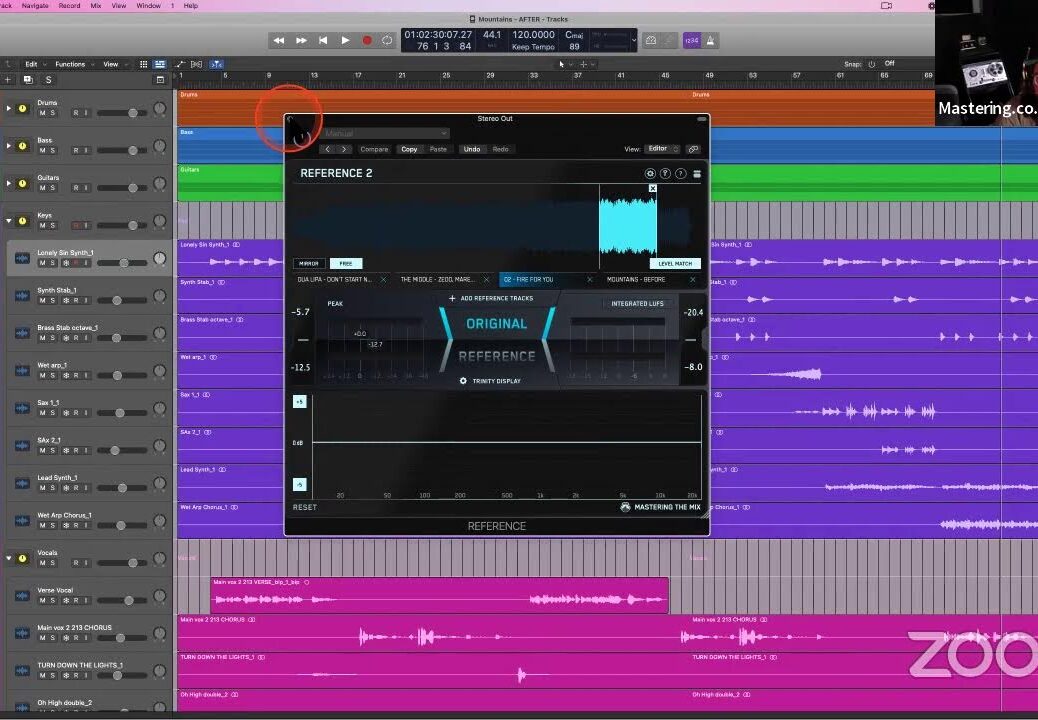
Task: Open the Help menu
Action: pos(191,5)
